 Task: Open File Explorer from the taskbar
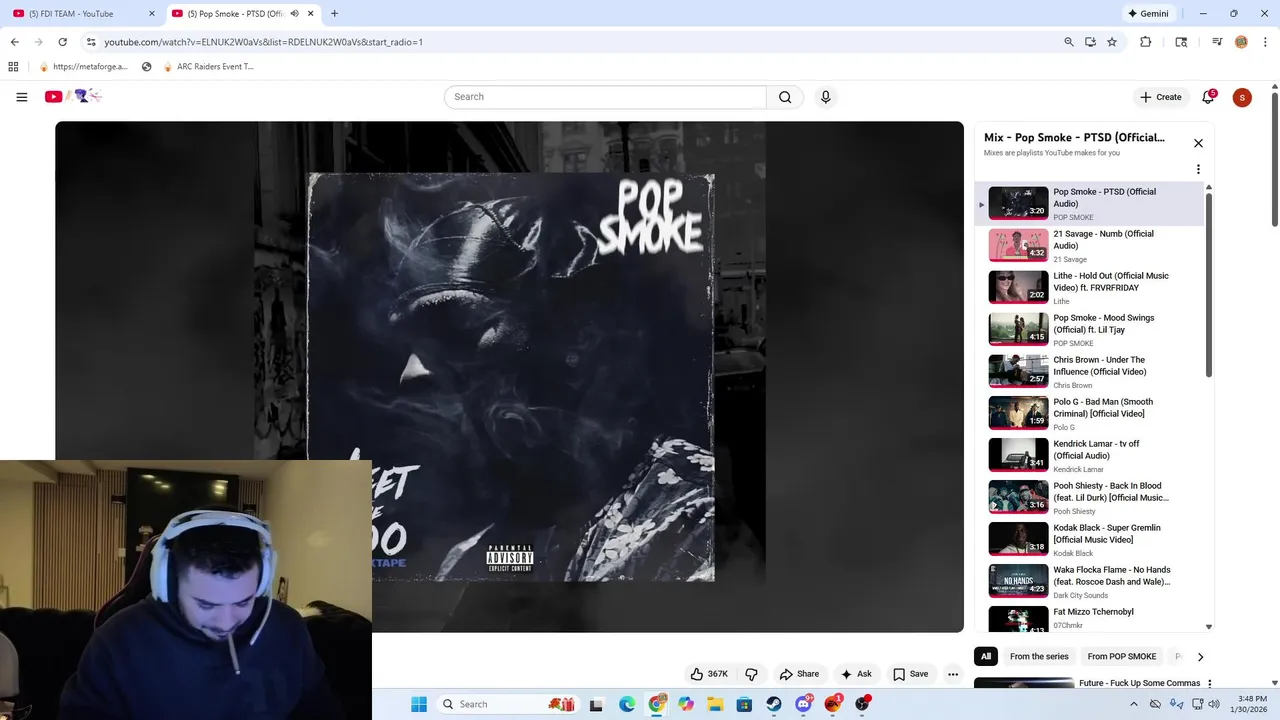tap(715, 704)
